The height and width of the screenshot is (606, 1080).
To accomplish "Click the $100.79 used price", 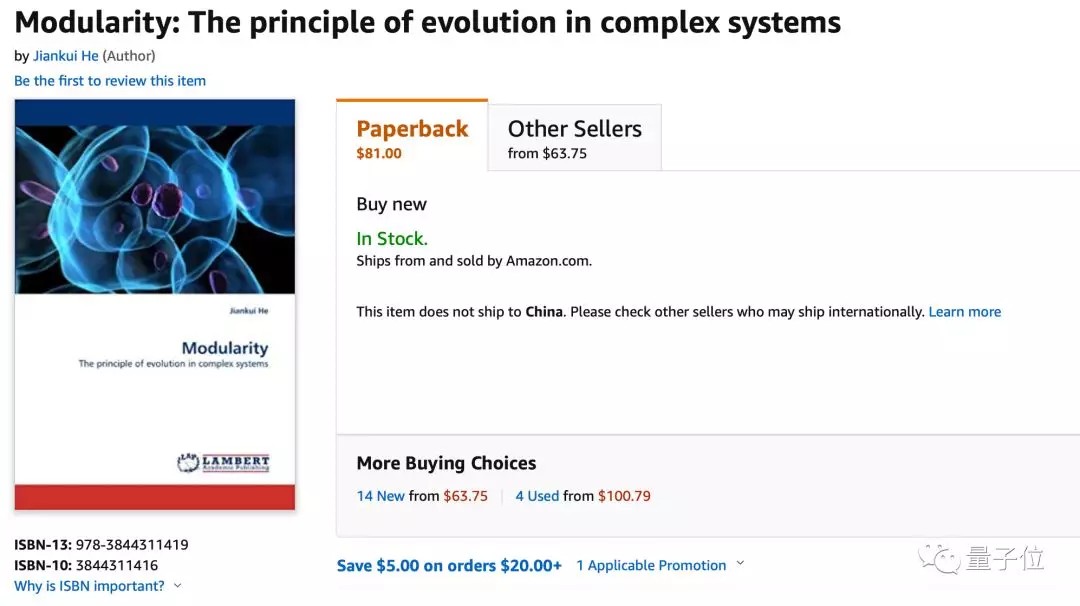I will 624,496.
